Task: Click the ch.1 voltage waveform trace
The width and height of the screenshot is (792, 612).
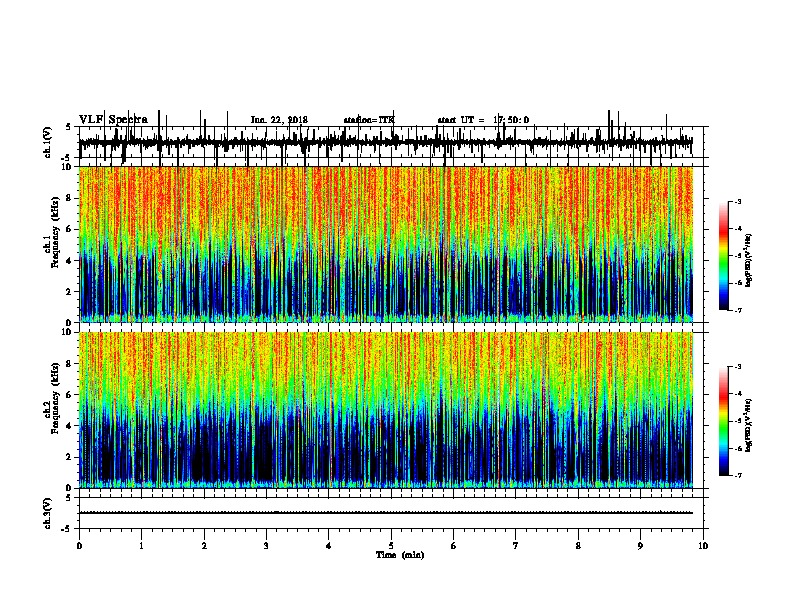Action: [x=386, y=142]
